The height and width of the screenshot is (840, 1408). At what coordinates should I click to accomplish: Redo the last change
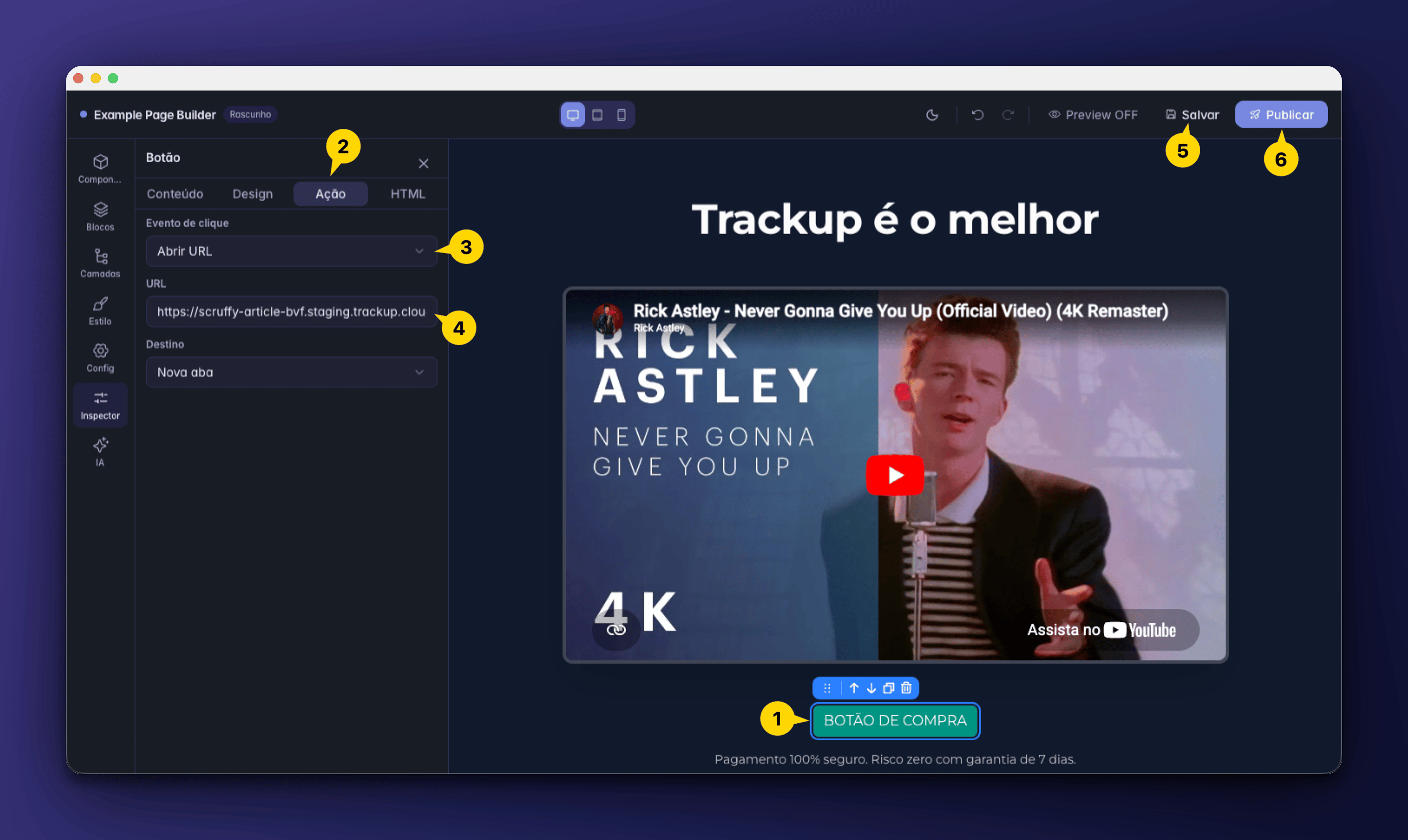1008,115
